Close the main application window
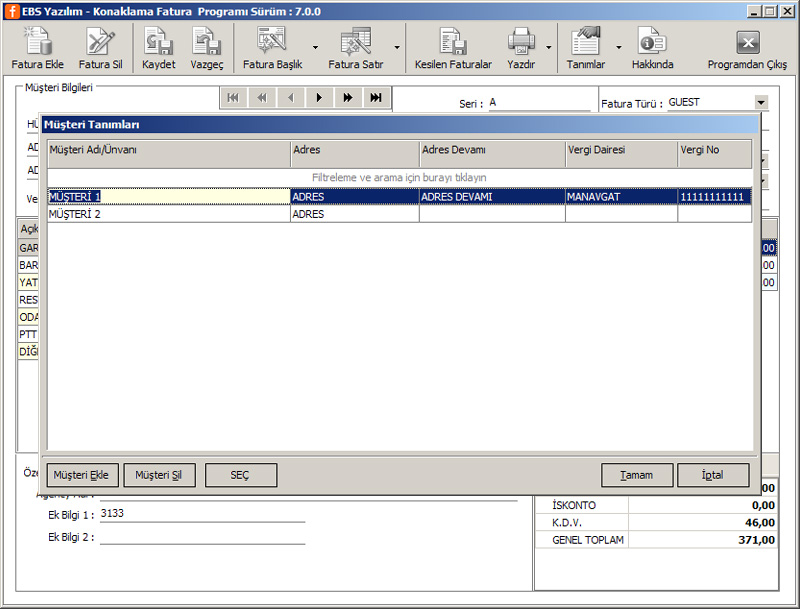The height and width of the screenshot is (609, 800). point(787,11)
